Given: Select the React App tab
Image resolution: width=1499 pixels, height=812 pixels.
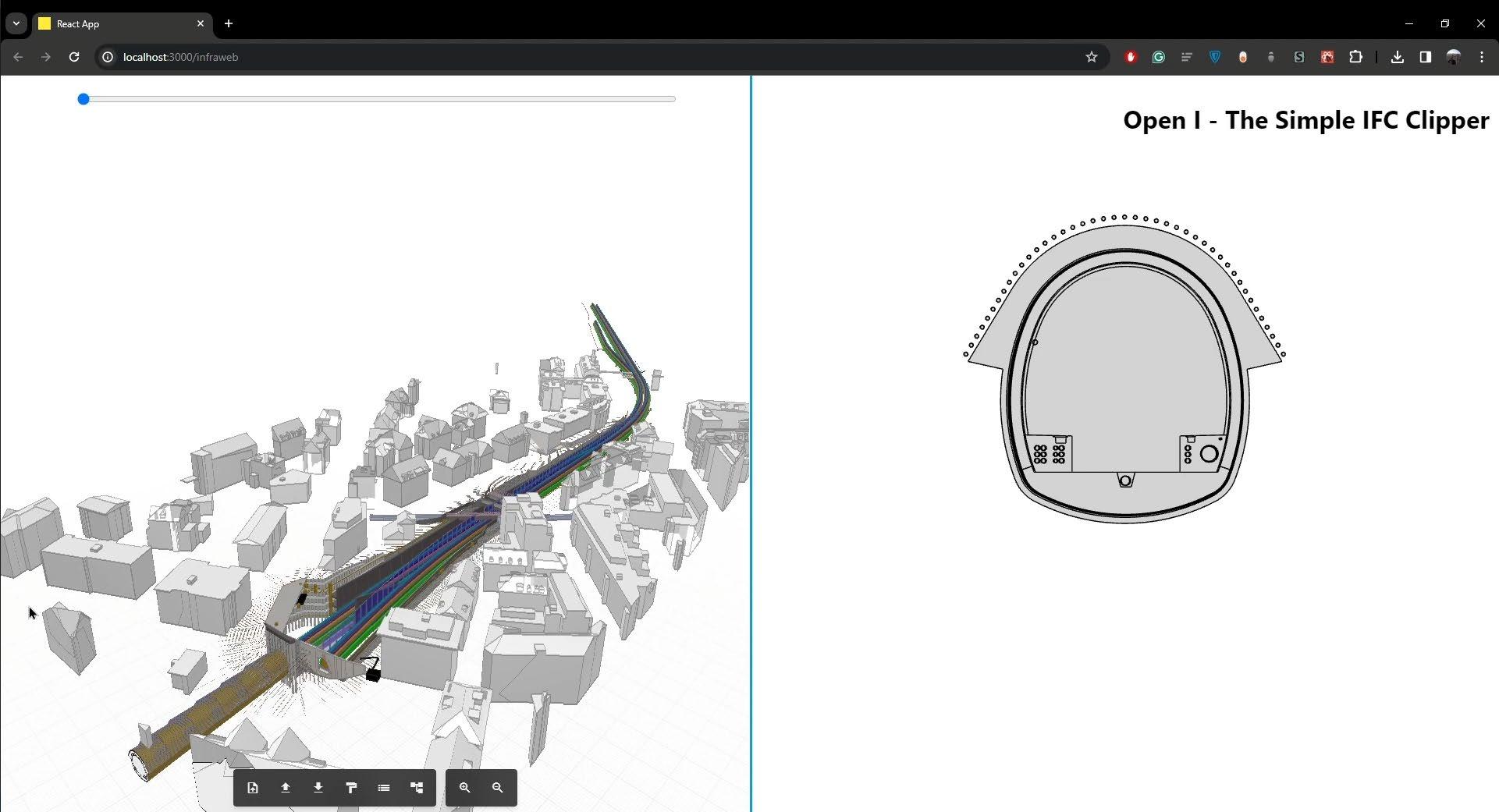Looking at the screenshot, I should (x=122, y=24).
